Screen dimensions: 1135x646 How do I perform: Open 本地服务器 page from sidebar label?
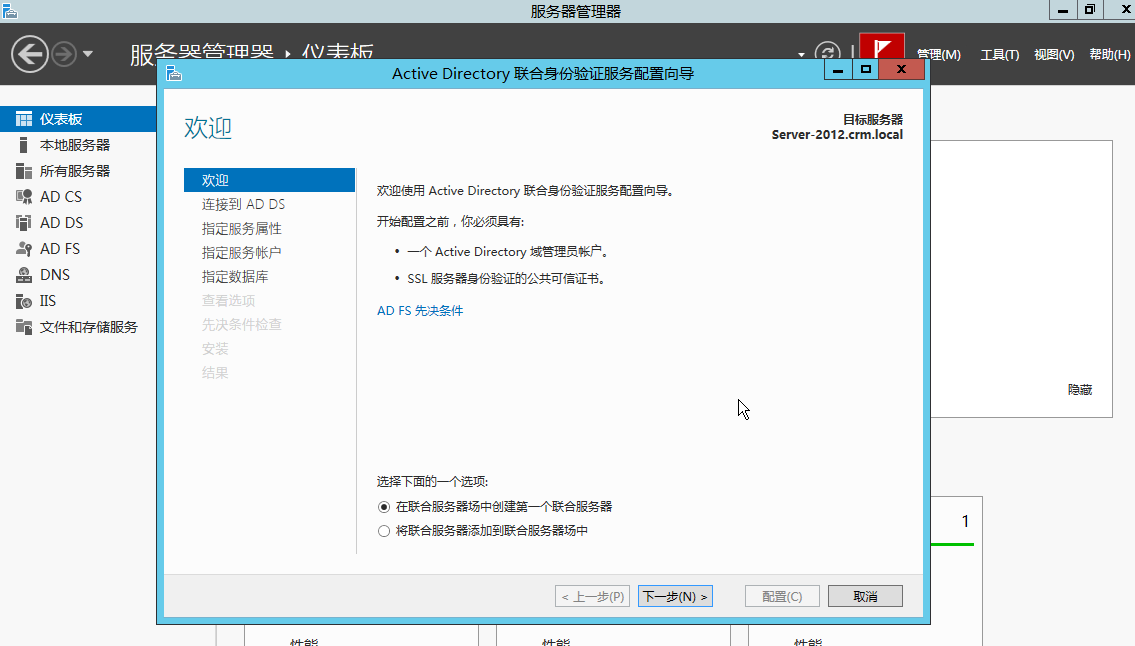75,145
